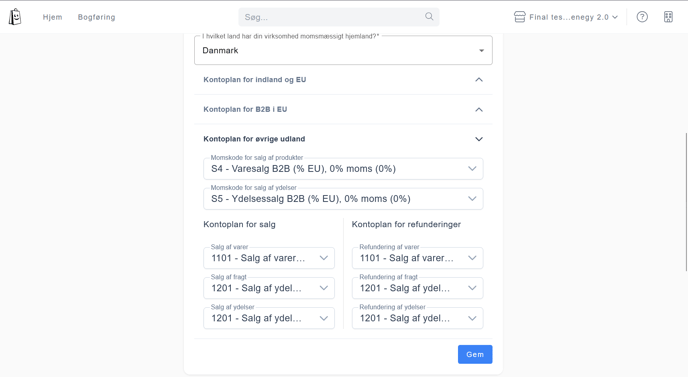Viewport: 688px width, 377px height.
Task: Open the Refundering af ydelser dropdown
Action: point(417,318)
